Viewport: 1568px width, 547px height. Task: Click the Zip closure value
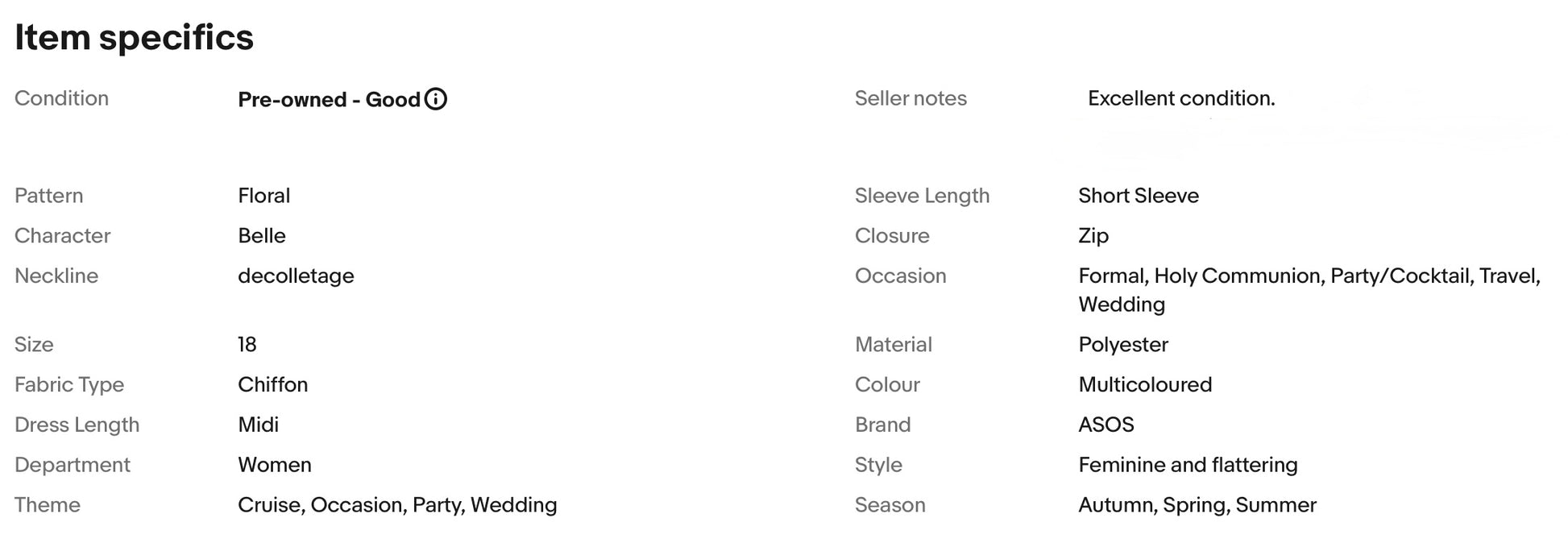click(1093, 236)
